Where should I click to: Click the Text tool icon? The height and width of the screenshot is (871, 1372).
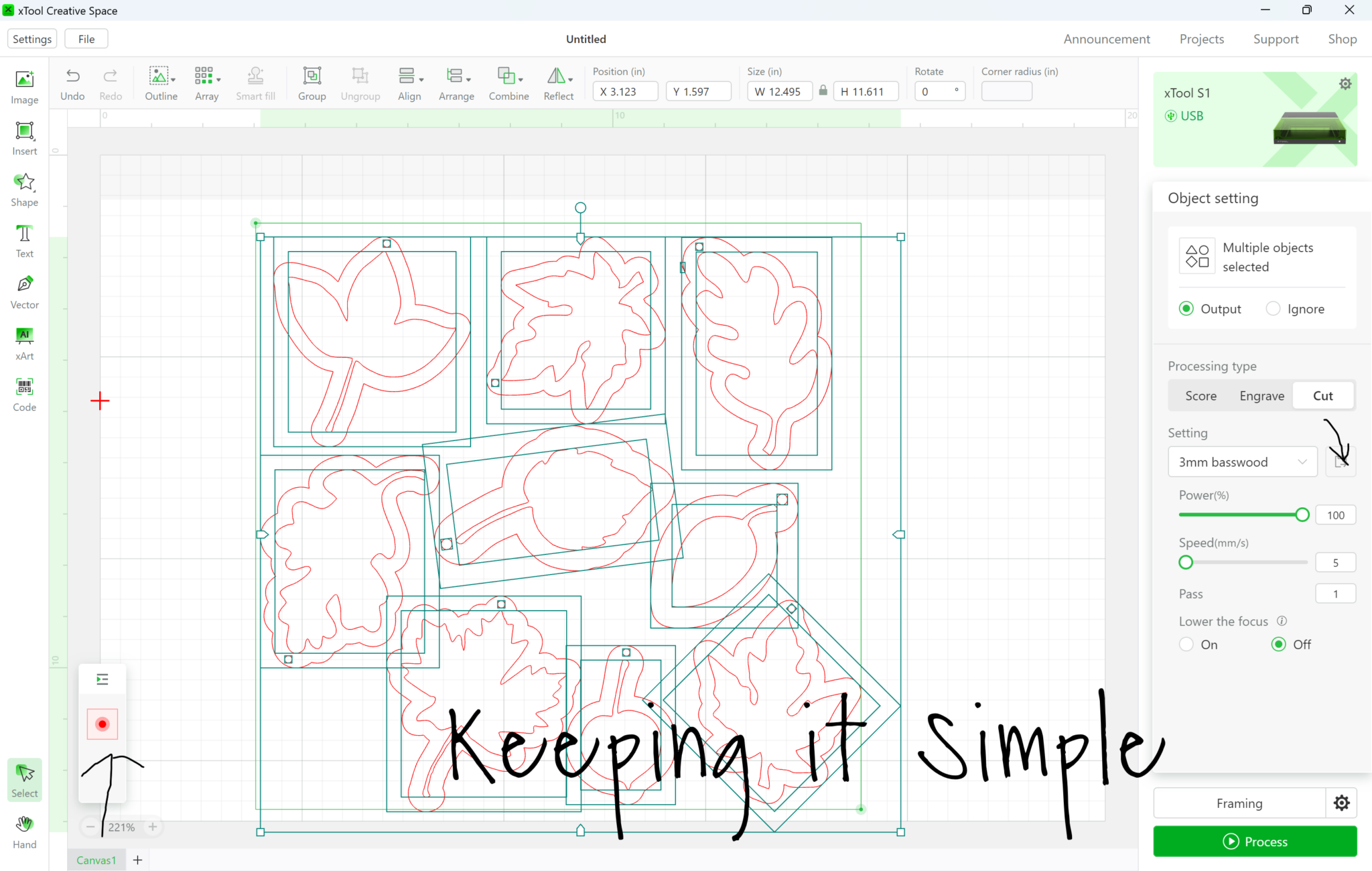coord(25,233)
